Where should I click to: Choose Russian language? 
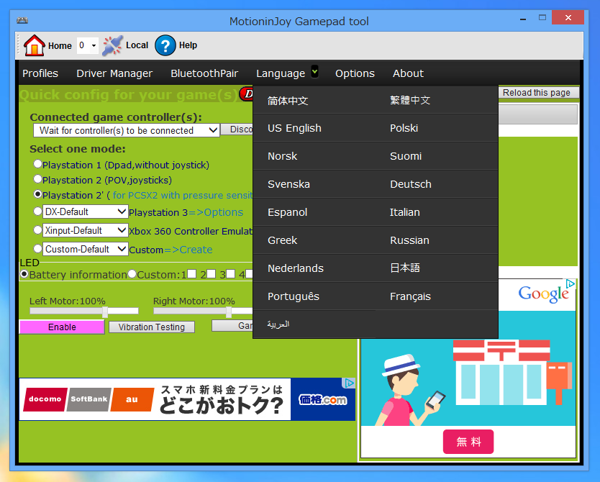(409, 240)
